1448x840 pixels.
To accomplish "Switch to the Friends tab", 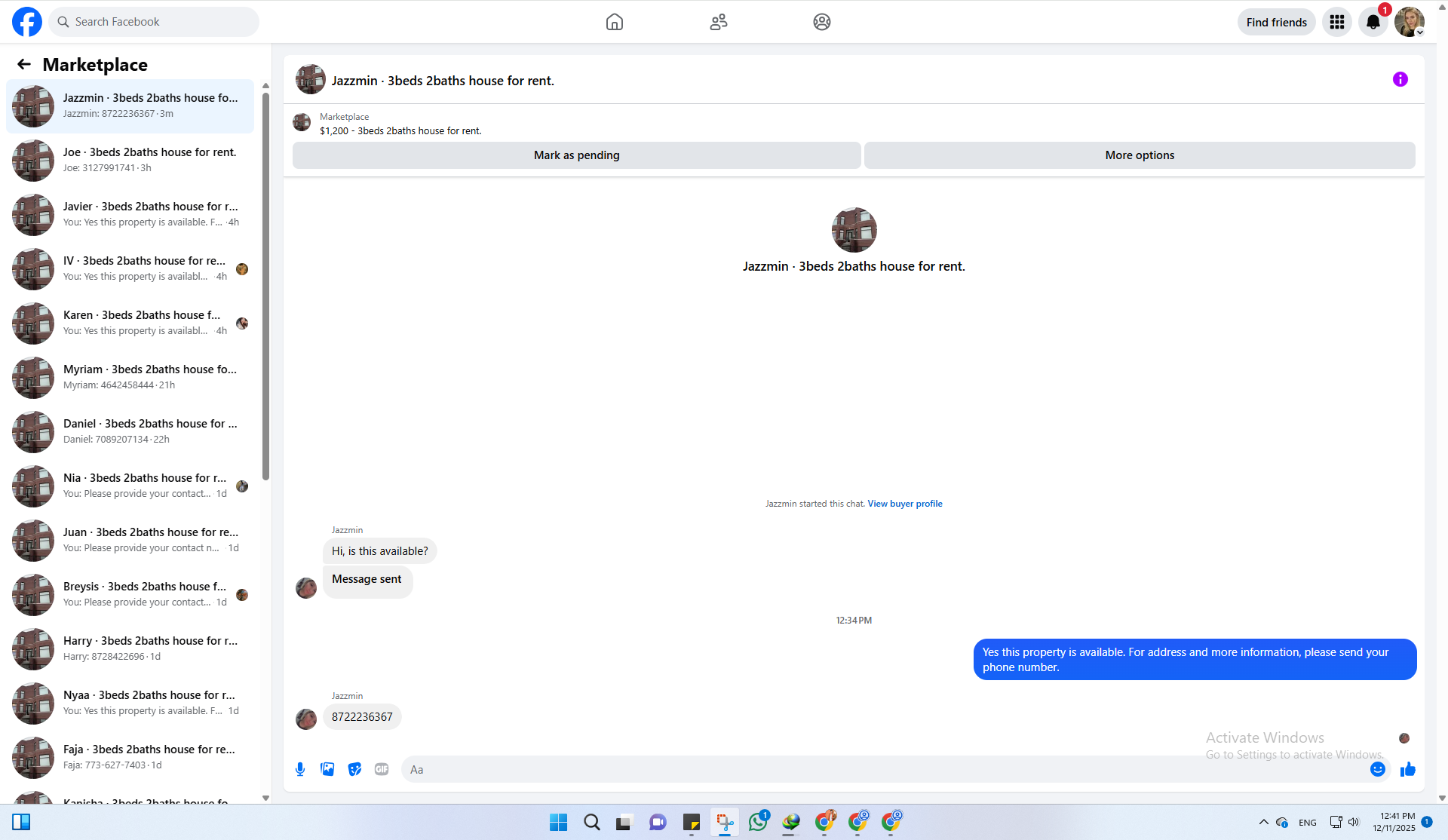I will (x=718, y=23).
